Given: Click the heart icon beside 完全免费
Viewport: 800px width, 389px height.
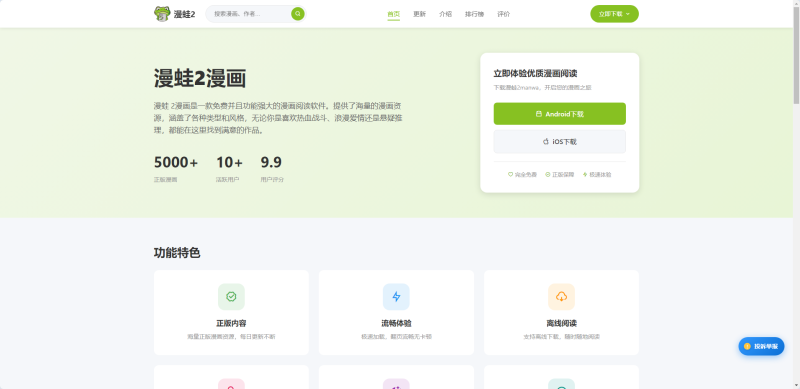Looking at the screenshot, I should coord(510,175).
